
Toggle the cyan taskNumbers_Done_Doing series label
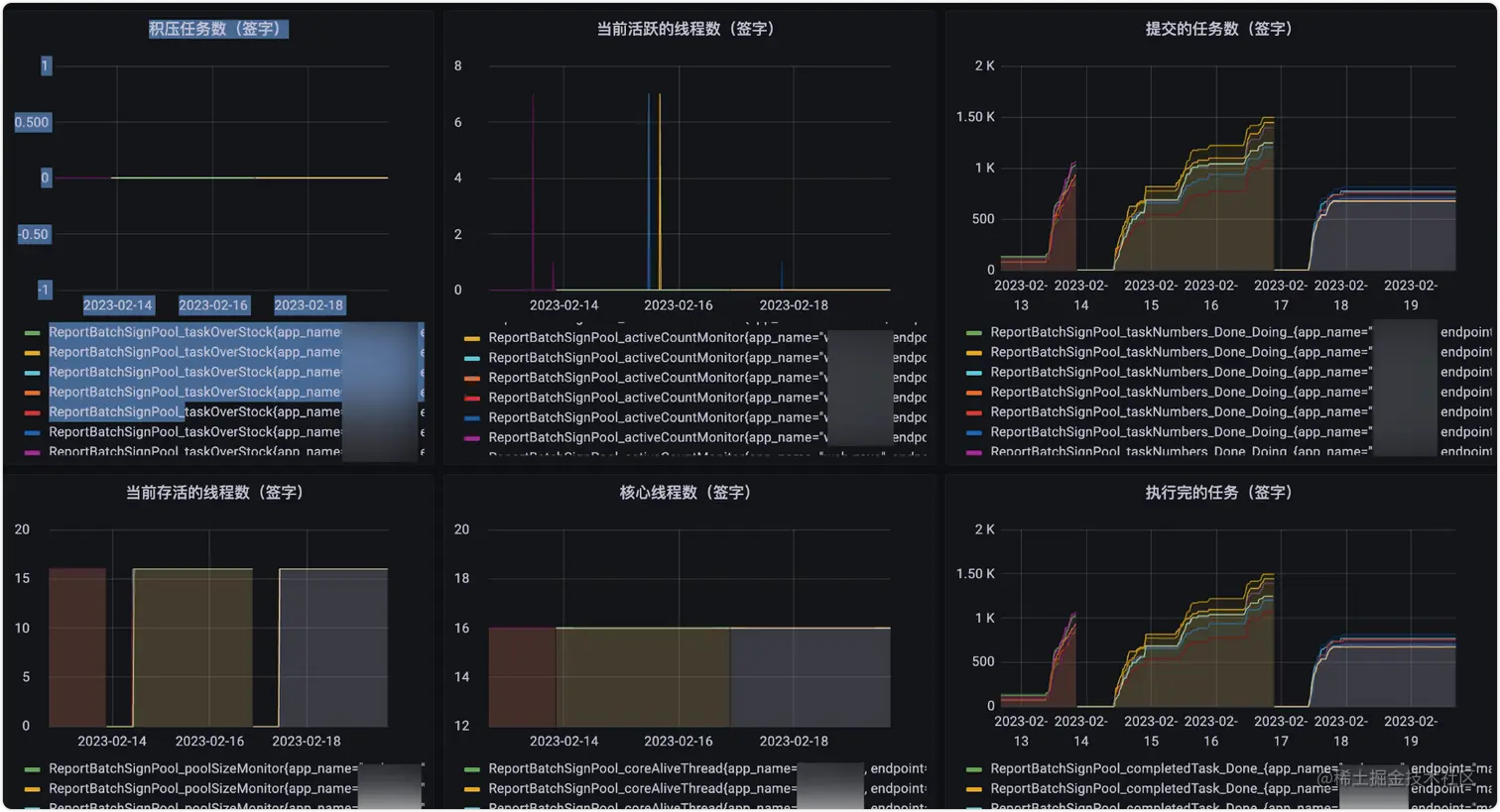click(x=1181, y=372)
